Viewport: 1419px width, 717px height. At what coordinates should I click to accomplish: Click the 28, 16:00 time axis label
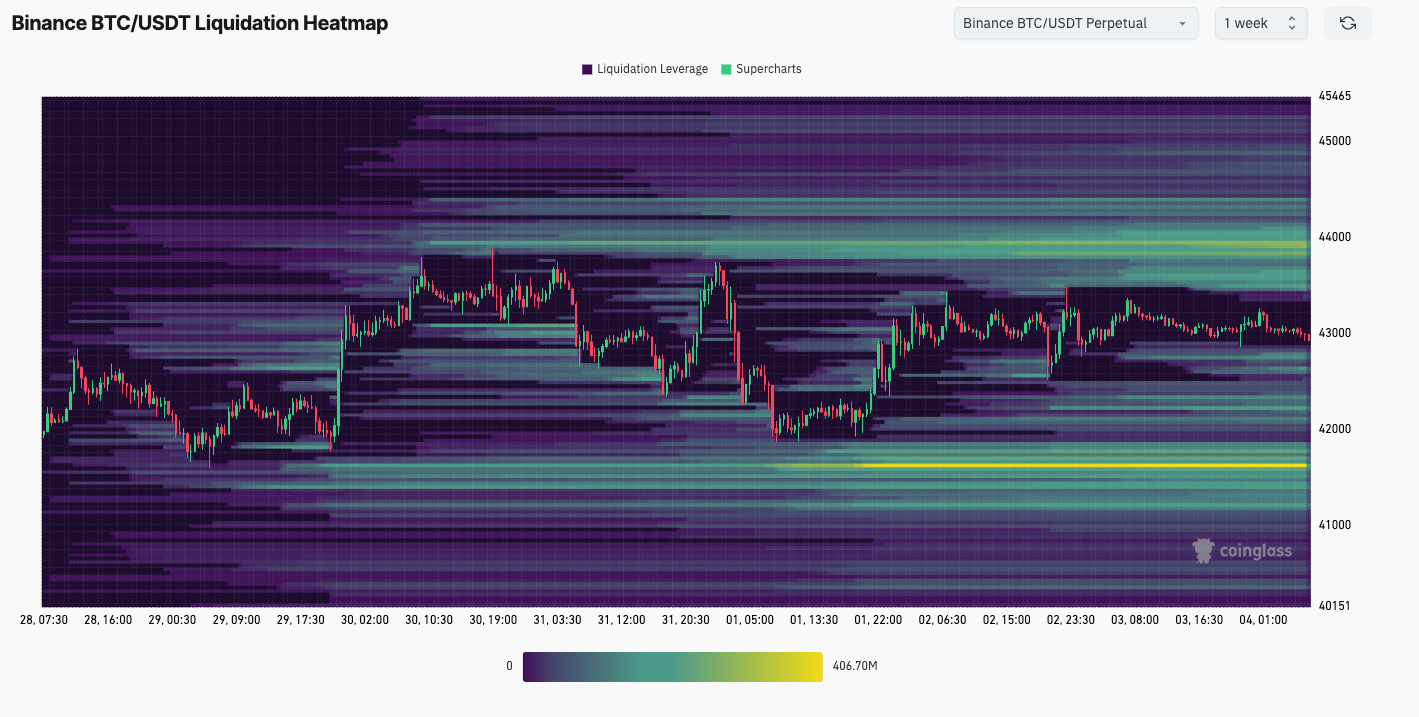[108, 620]
